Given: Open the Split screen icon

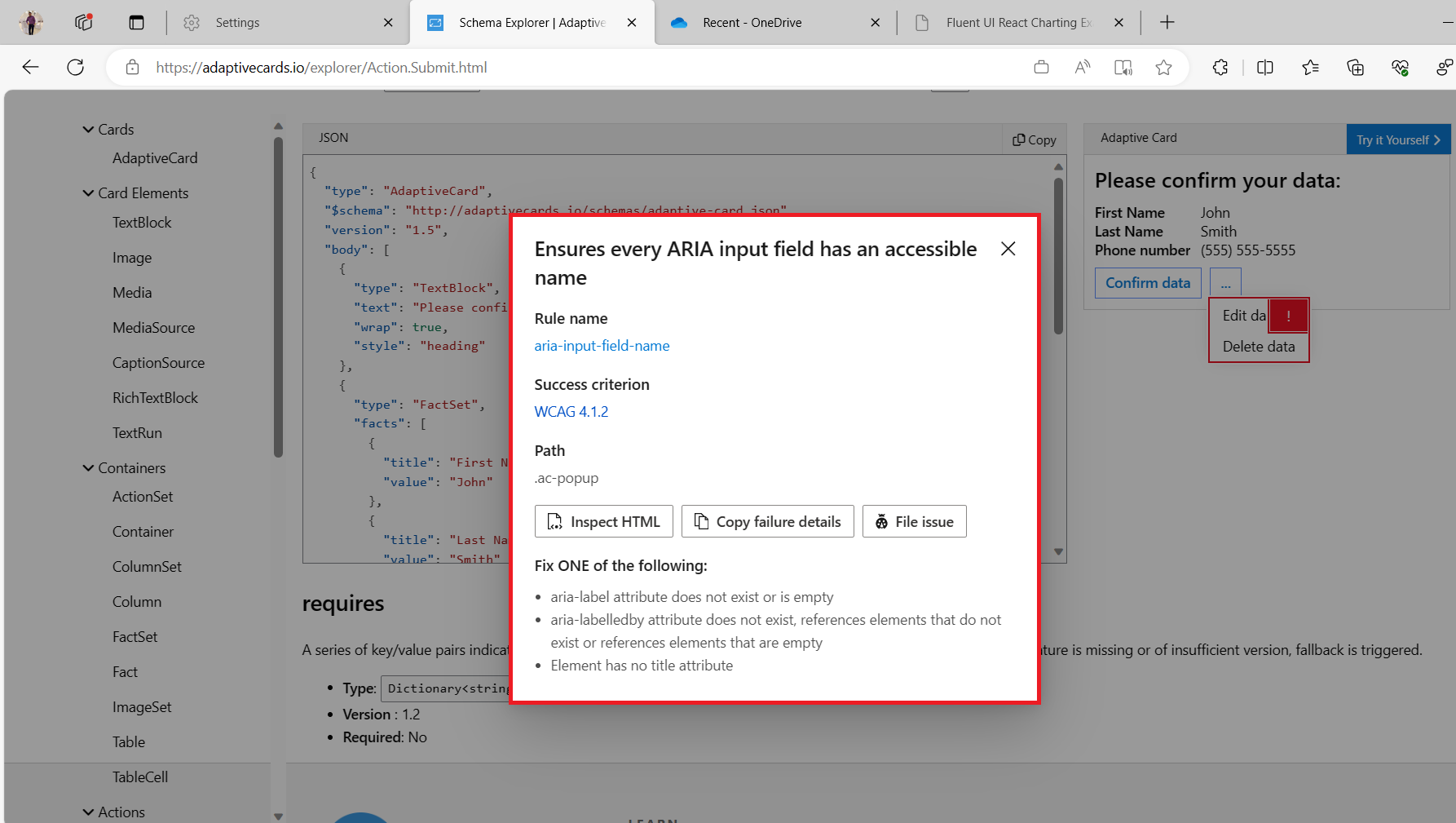Looking at the screenshot, I should (x=1264, y=67).
